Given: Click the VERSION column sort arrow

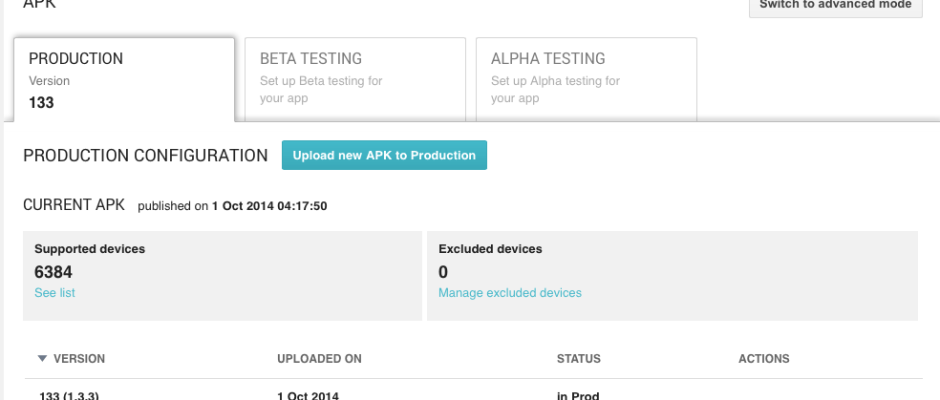Looking at the screenshot, I should coord(42,358).
